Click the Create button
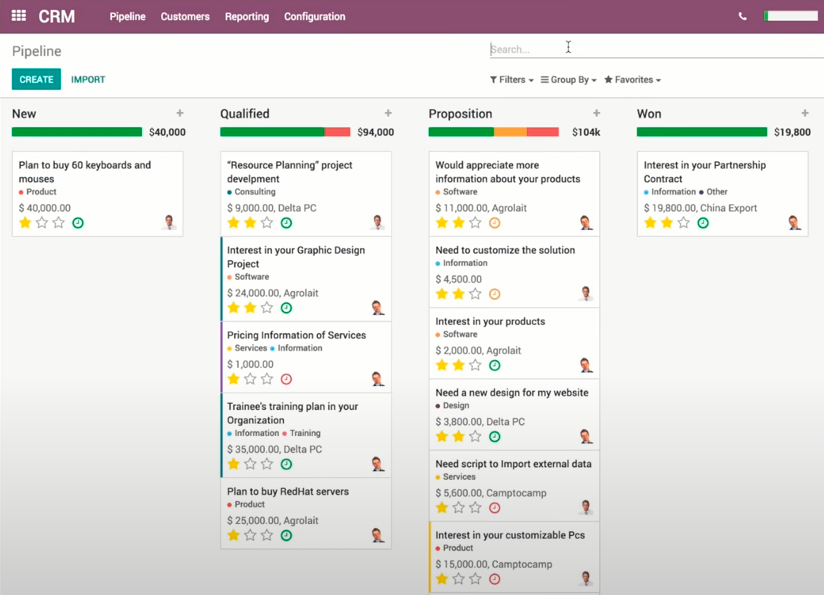The width and height of the screenshot is (824, 595). [x=36, y=79]
